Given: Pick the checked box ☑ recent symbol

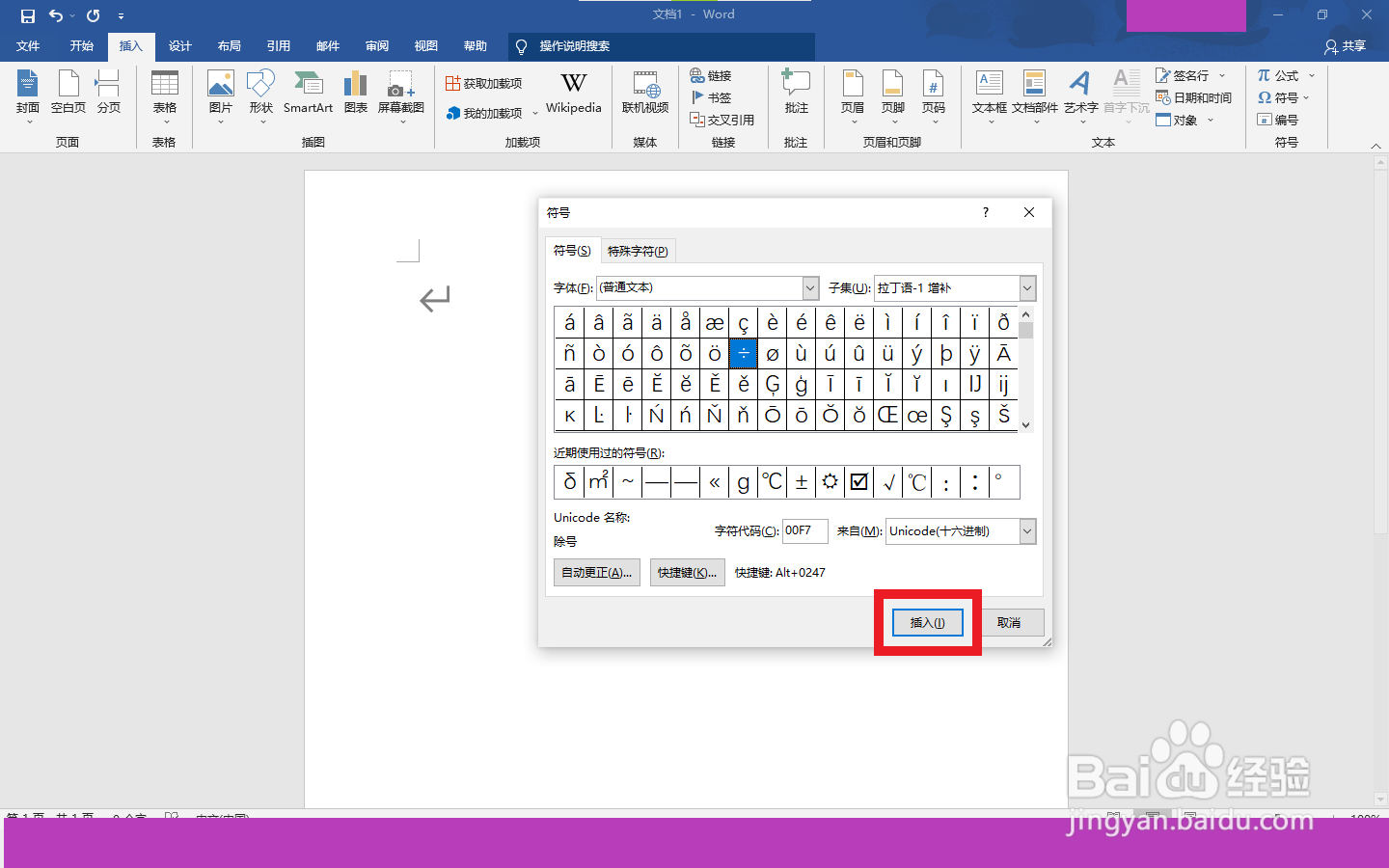Looking at the screenshot, I should 859,481.
